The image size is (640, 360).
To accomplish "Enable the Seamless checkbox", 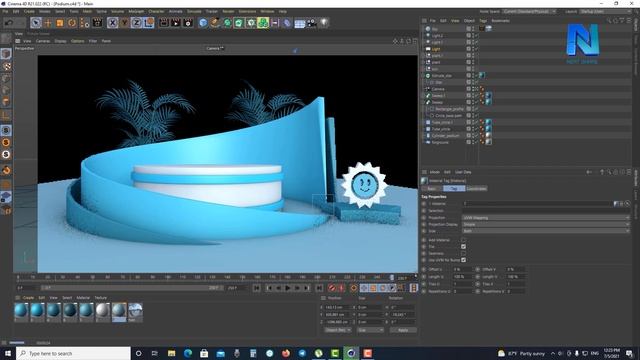I will pos(463,253).
